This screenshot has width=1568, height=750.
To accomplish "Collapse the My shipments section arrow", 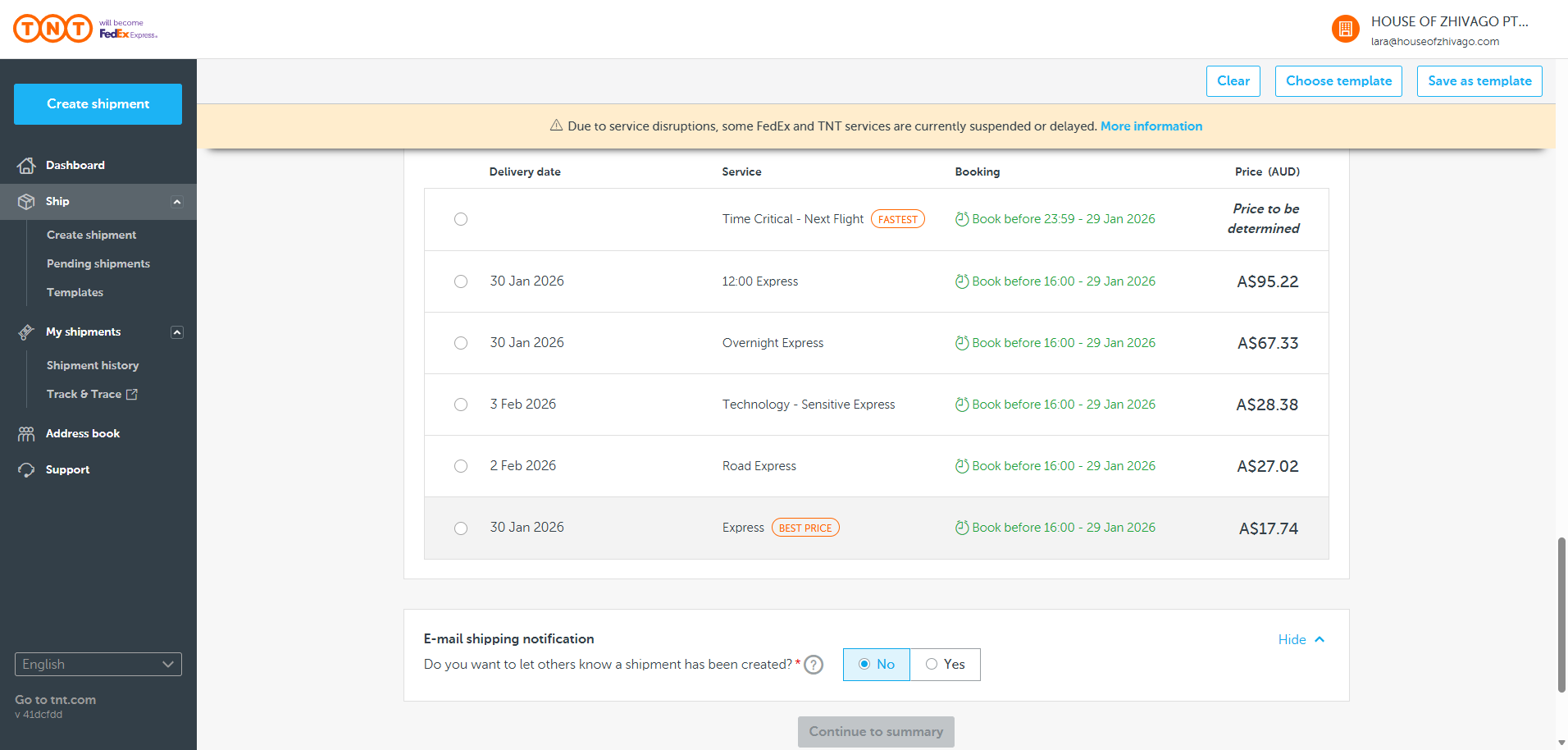I will [176, 332].
